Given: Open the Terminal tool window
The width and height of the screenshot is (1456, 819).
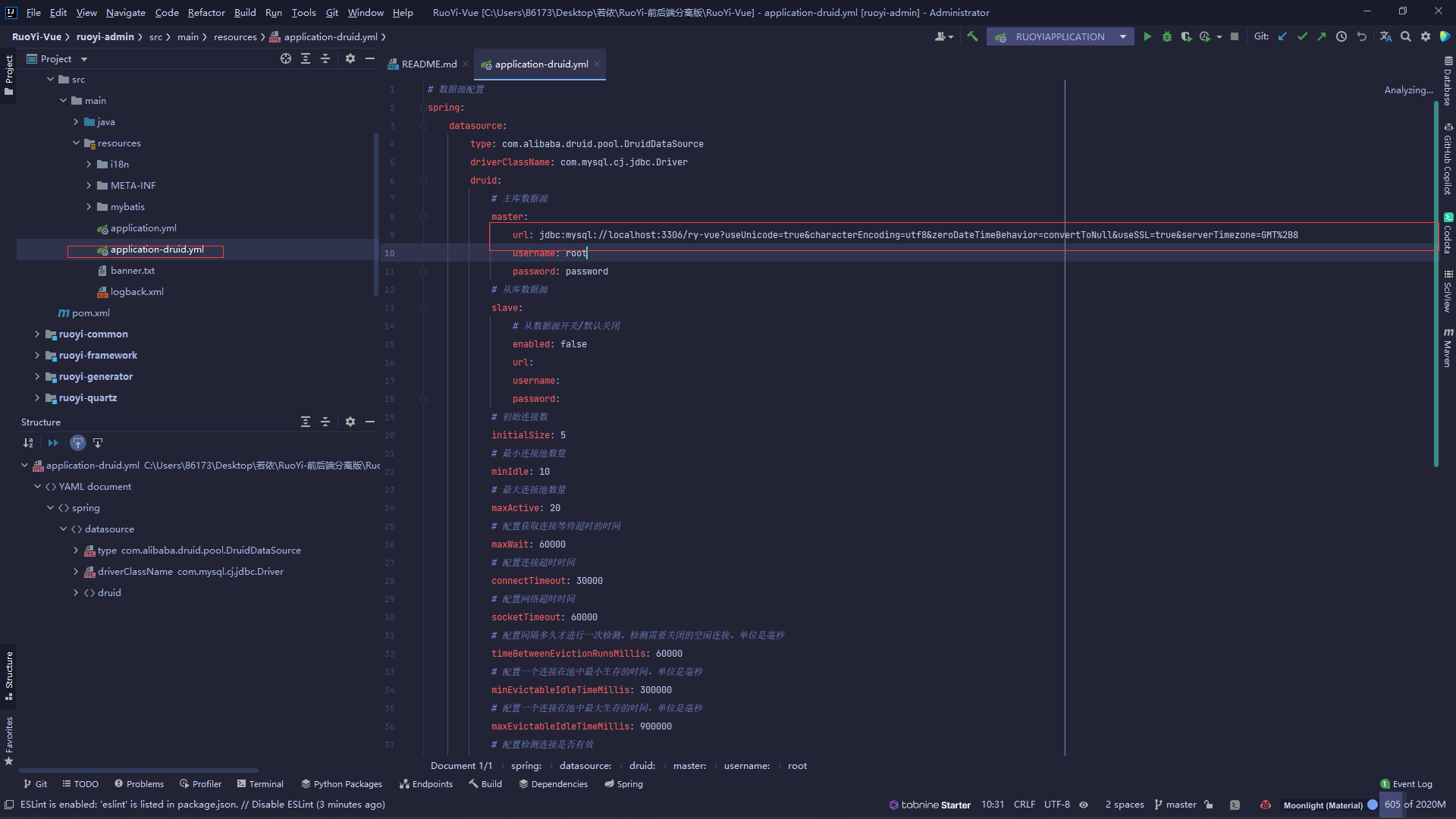Looking at the screenshot, I should pos(260,783).
